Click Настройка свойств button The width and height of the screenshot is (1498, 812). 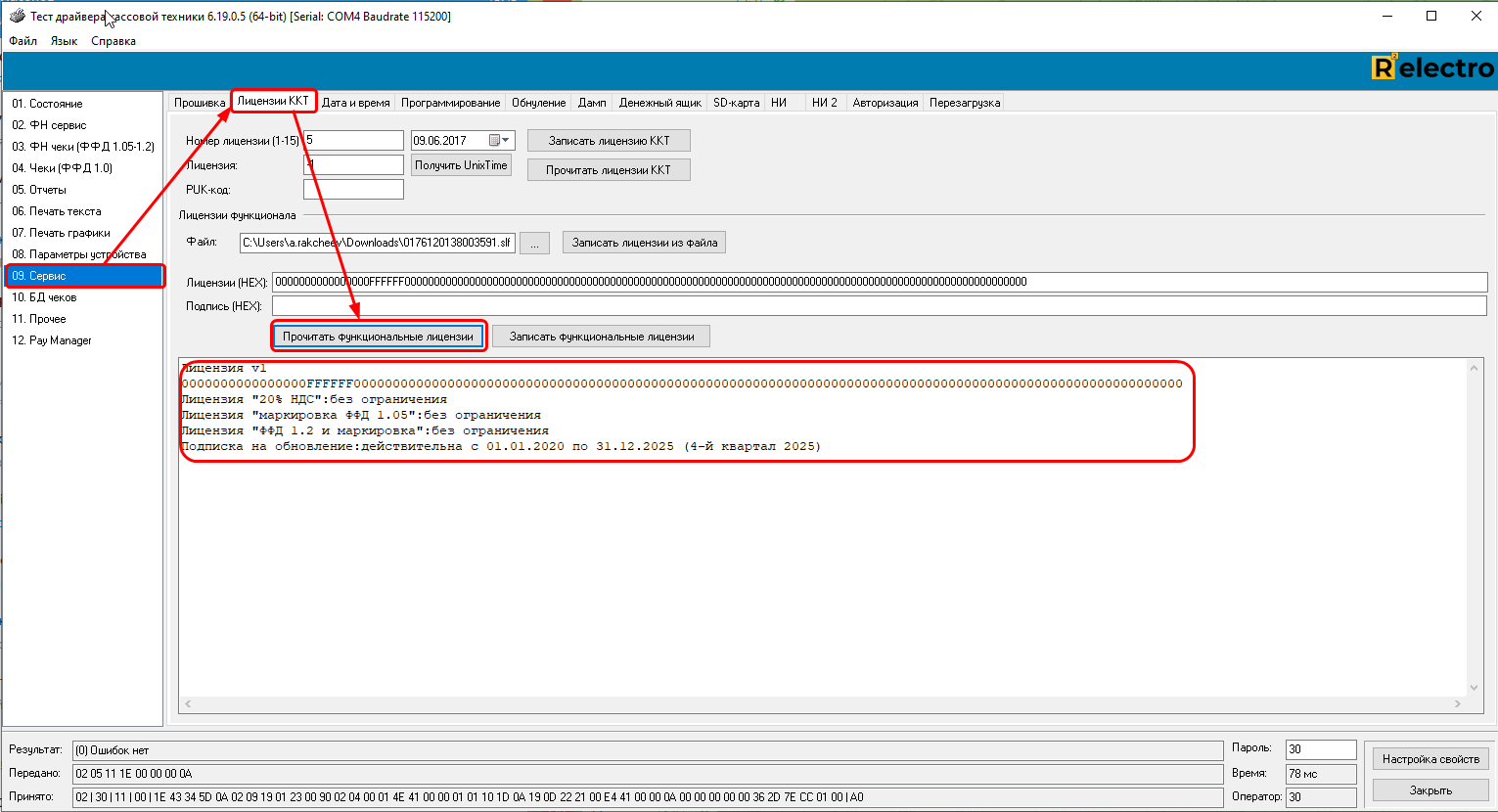pyautogui.click(x=1430, y=759)
